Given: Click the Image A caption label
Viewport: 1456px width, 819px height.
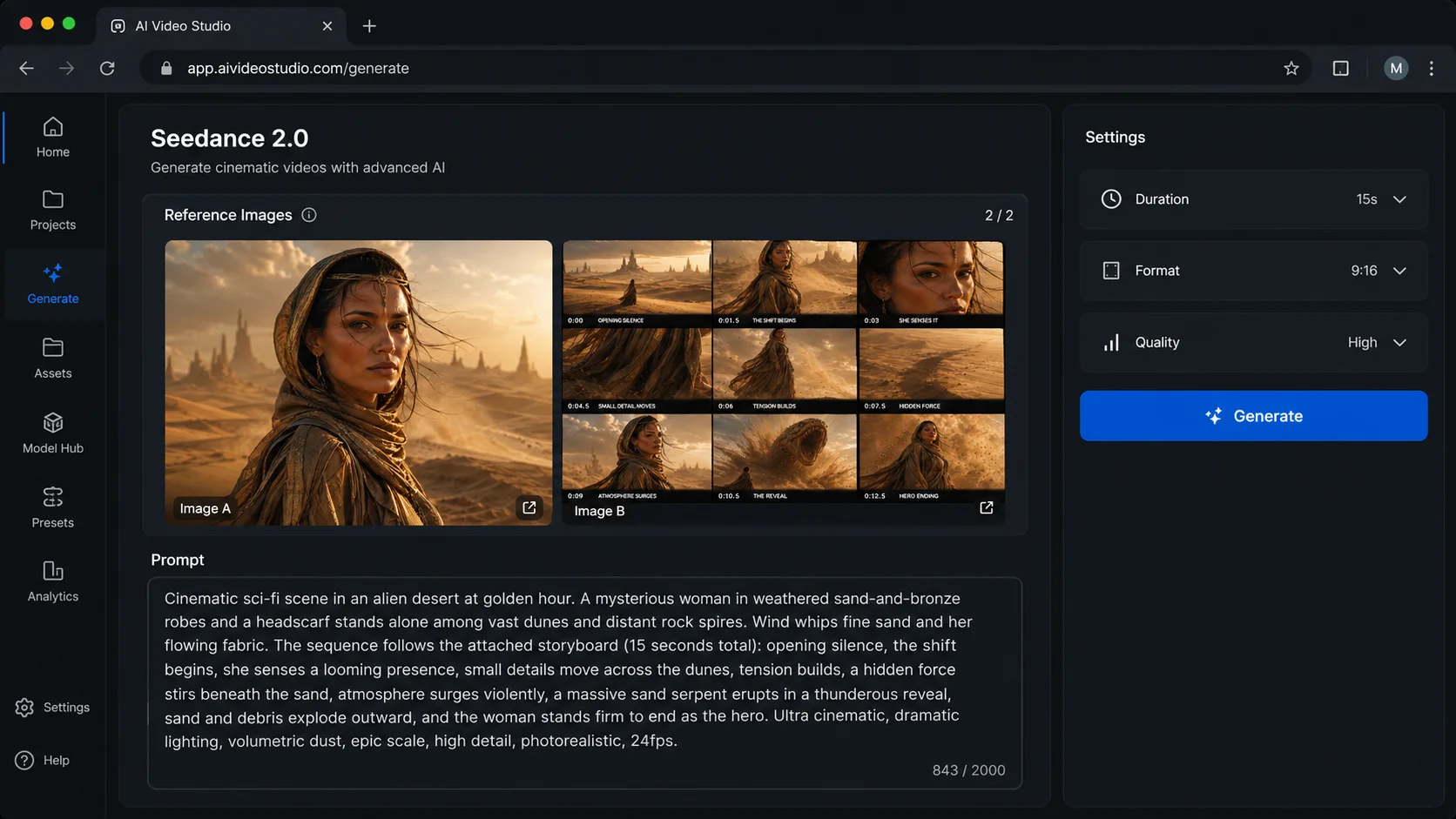Looking at the screenshot, I should click(205, 508).
